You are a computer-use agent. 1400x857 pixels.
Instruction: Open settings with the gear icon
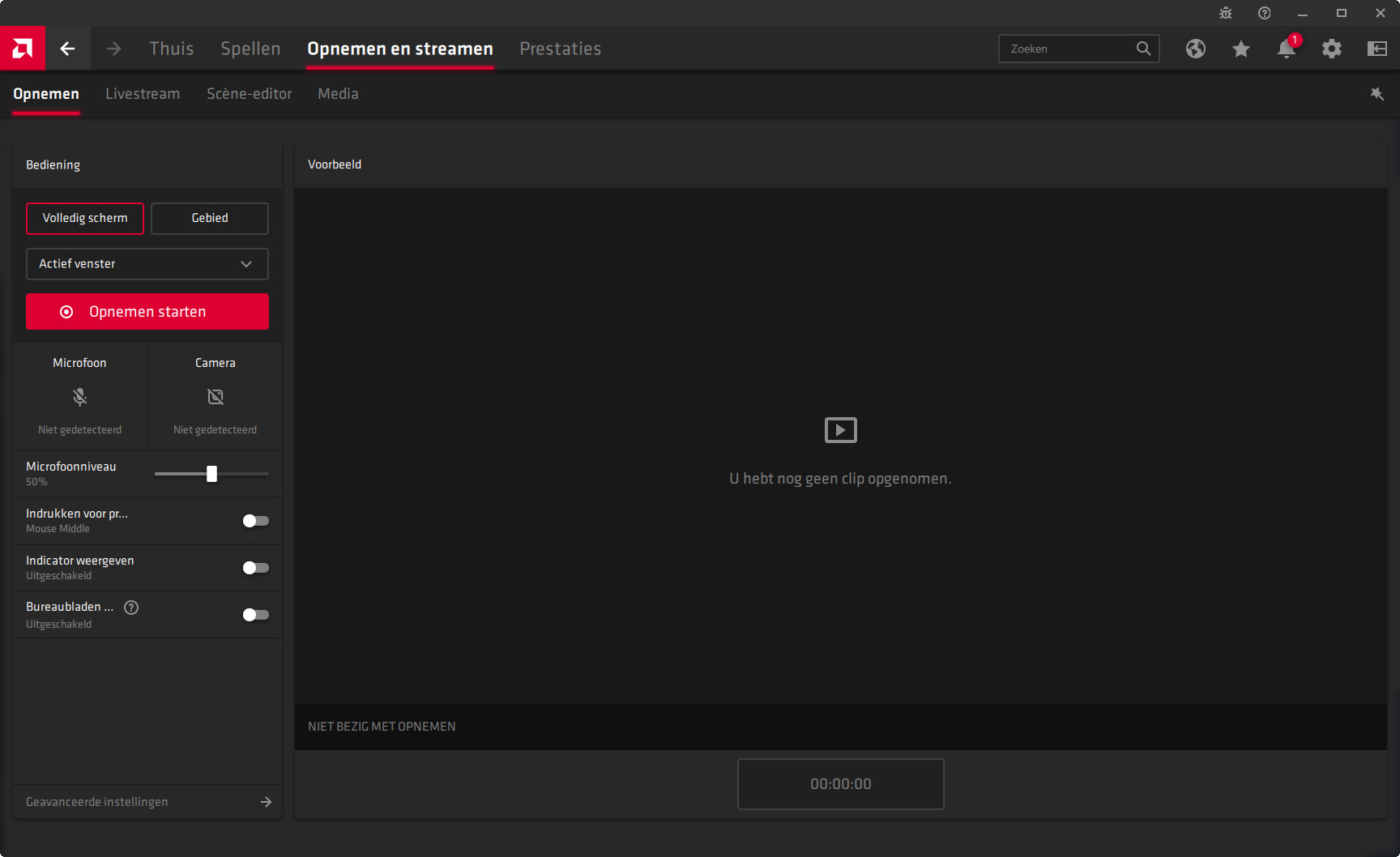pyautogui.click(x=1331, y=49)
